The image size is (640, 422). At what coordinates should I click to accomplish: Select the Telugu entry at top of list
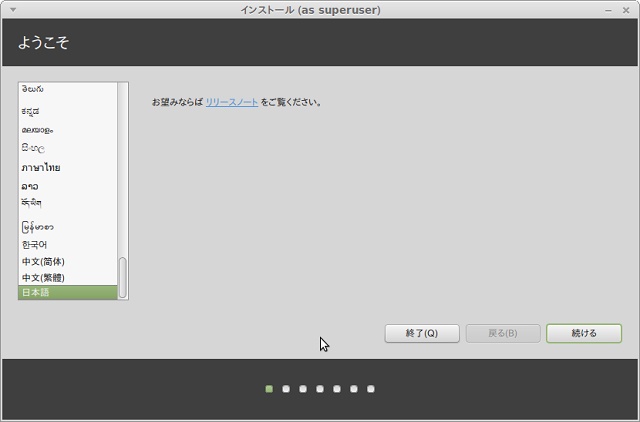point(33,90)
